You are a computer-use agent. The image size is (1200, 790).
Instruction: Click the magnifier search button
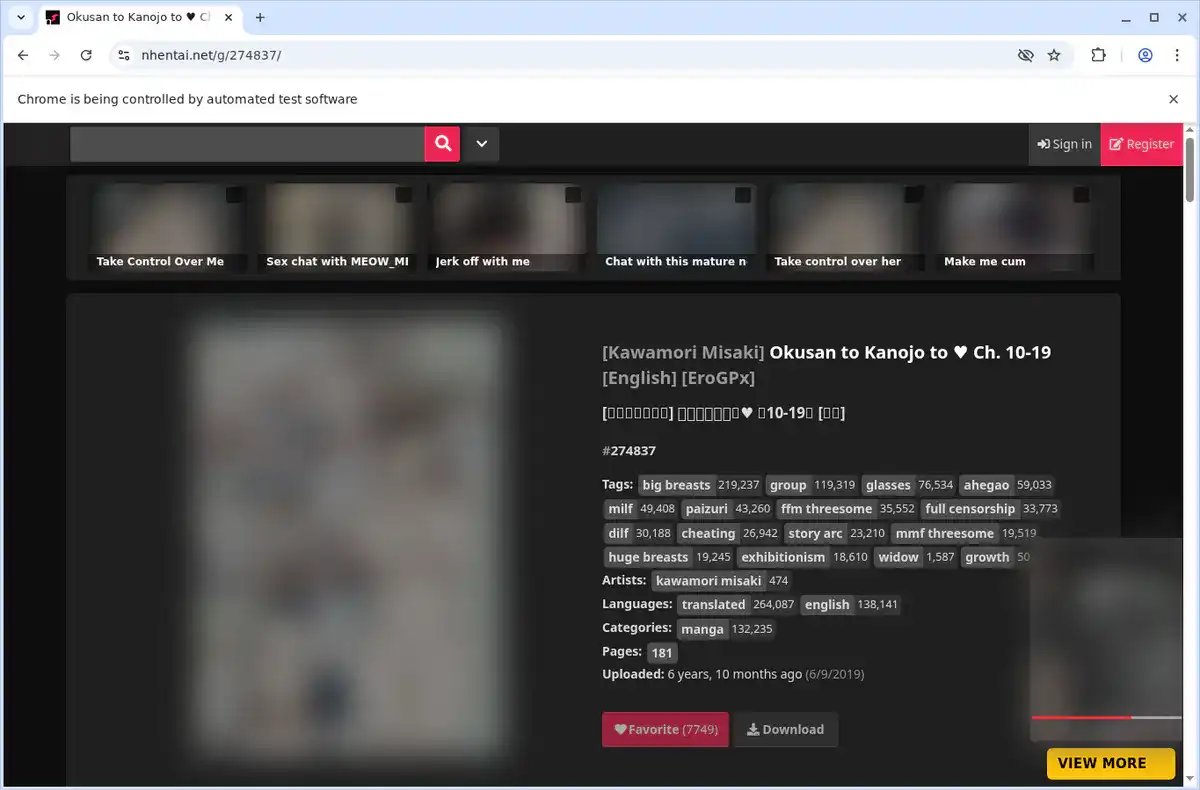[x=442, y=144]
